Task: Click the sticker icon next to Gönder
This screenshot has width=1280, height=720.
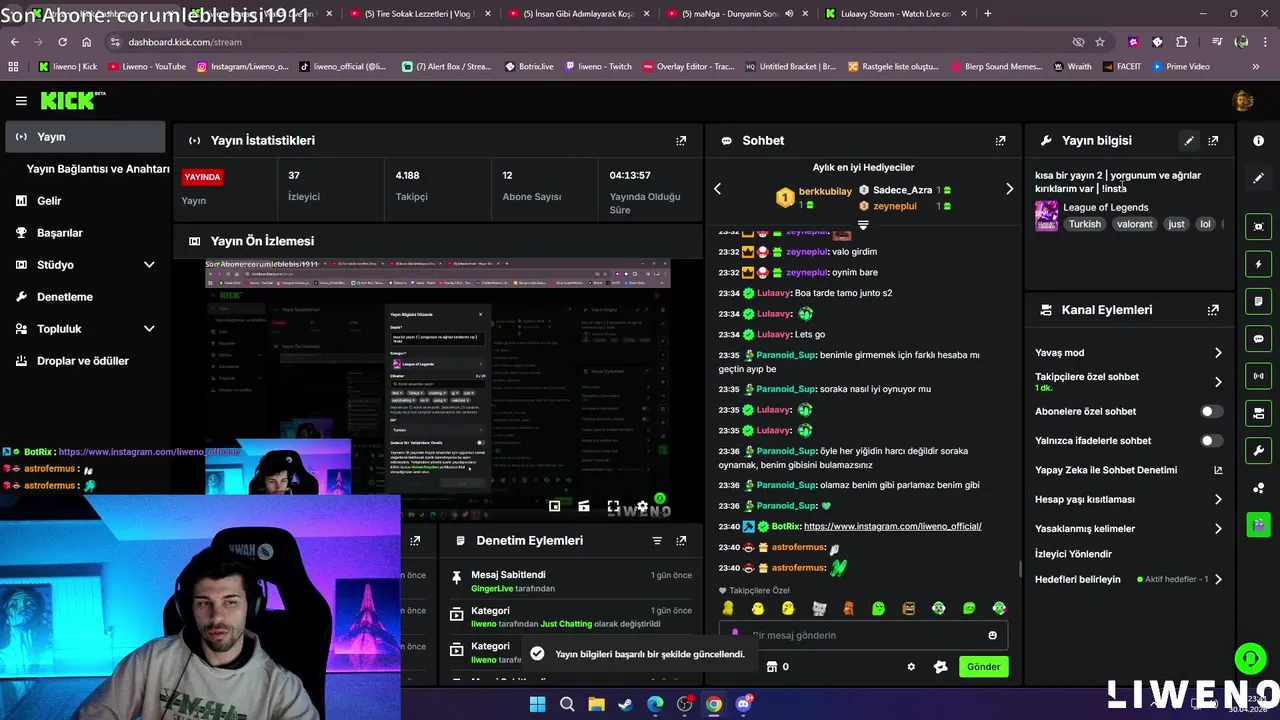Action: point(940,667)
